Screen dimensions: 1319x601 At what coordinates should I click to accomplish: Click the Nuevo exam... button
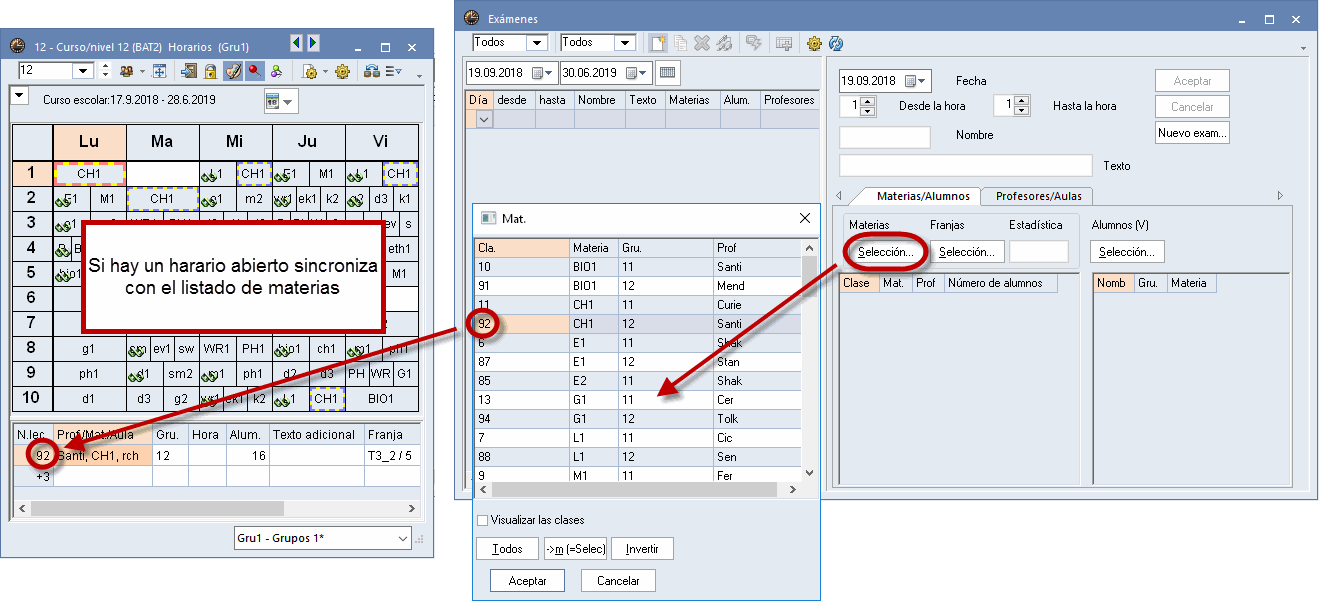pyautogui.click(x=1192, y=132)
